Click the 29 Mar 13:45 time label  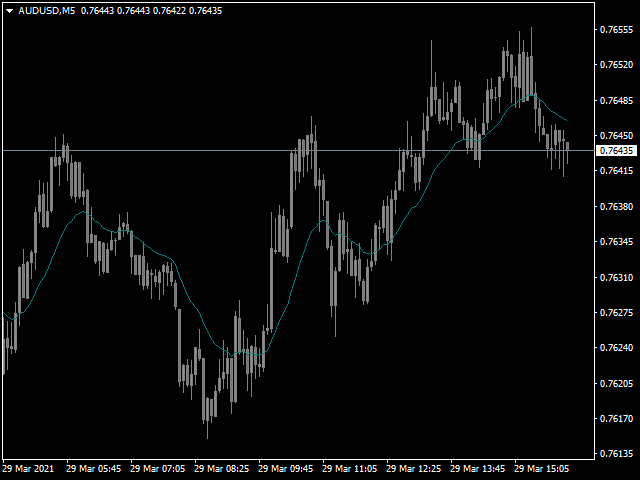pos(478,468)
